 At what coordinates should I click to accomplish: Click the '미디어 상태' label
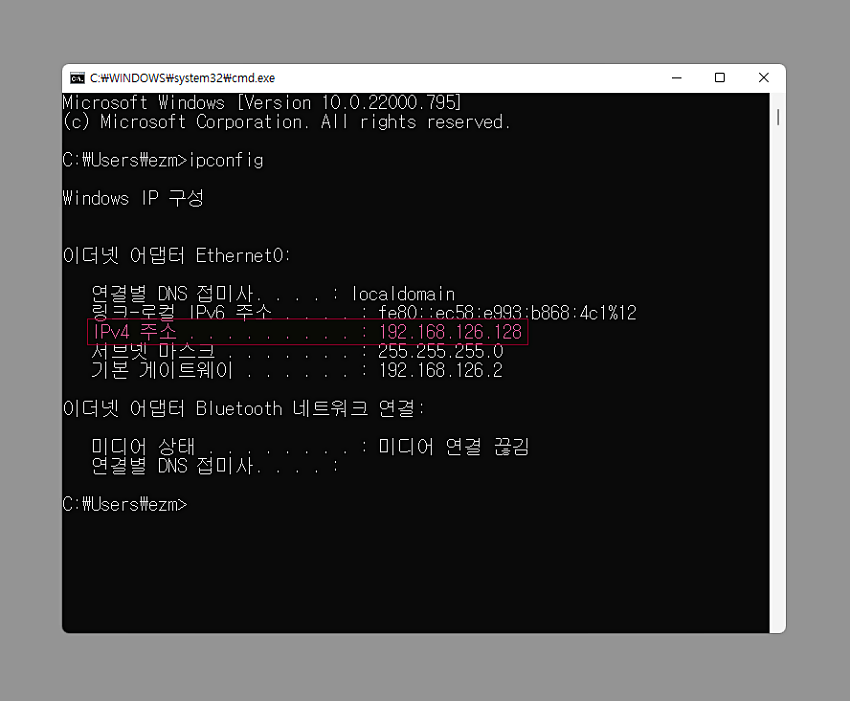(x=143, y=447)
